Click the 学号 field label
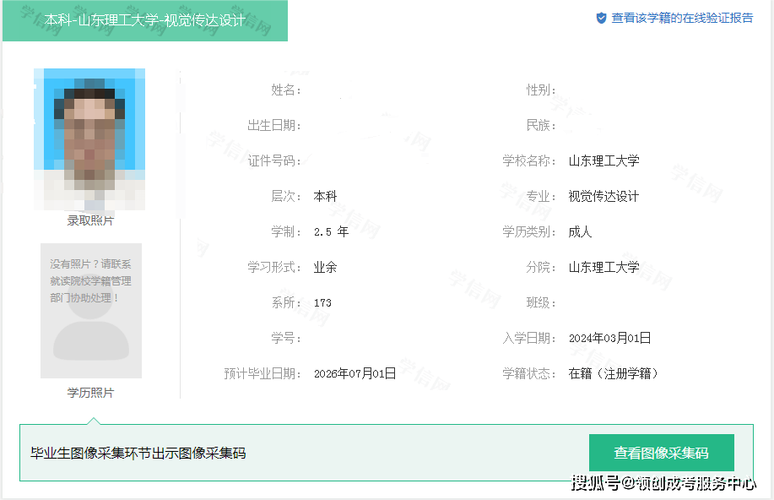 286,338
